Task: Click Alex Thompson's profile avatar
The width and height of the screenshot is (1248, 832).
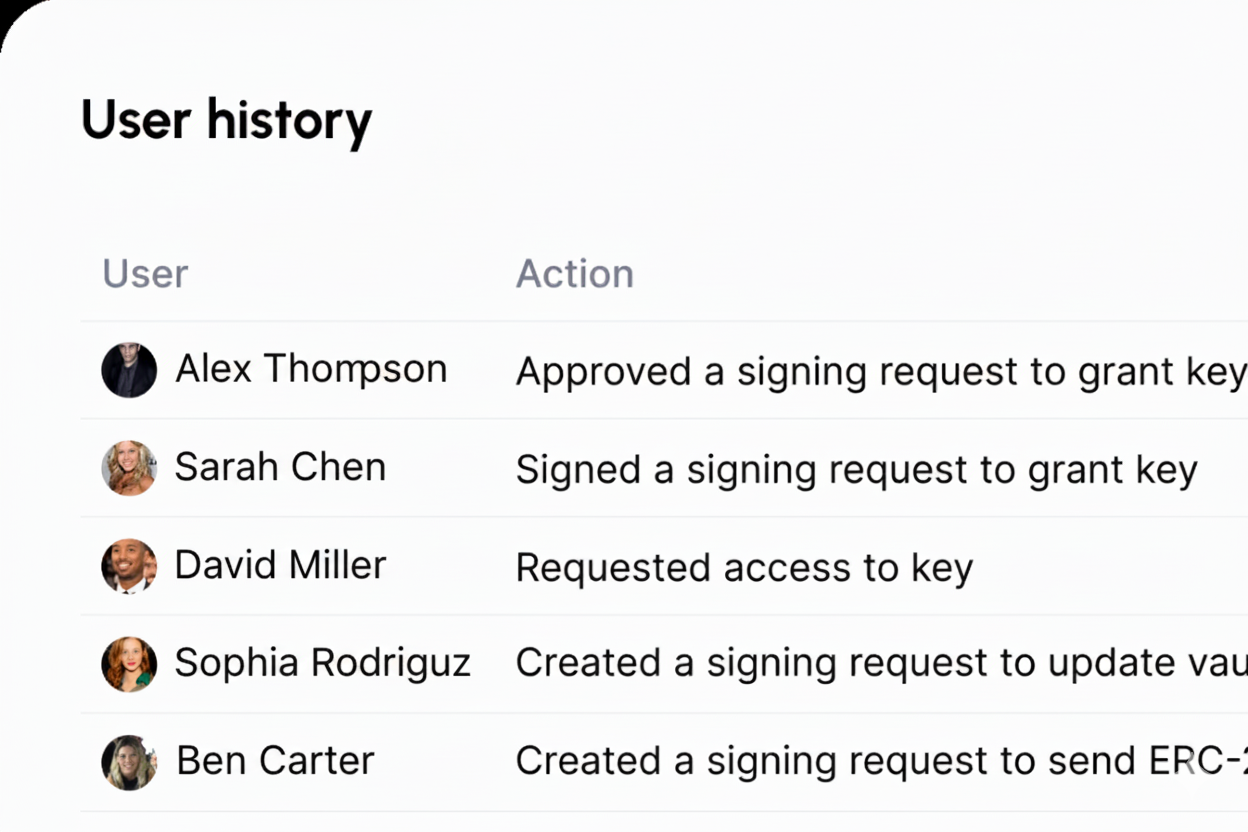Action: (129, 370)
